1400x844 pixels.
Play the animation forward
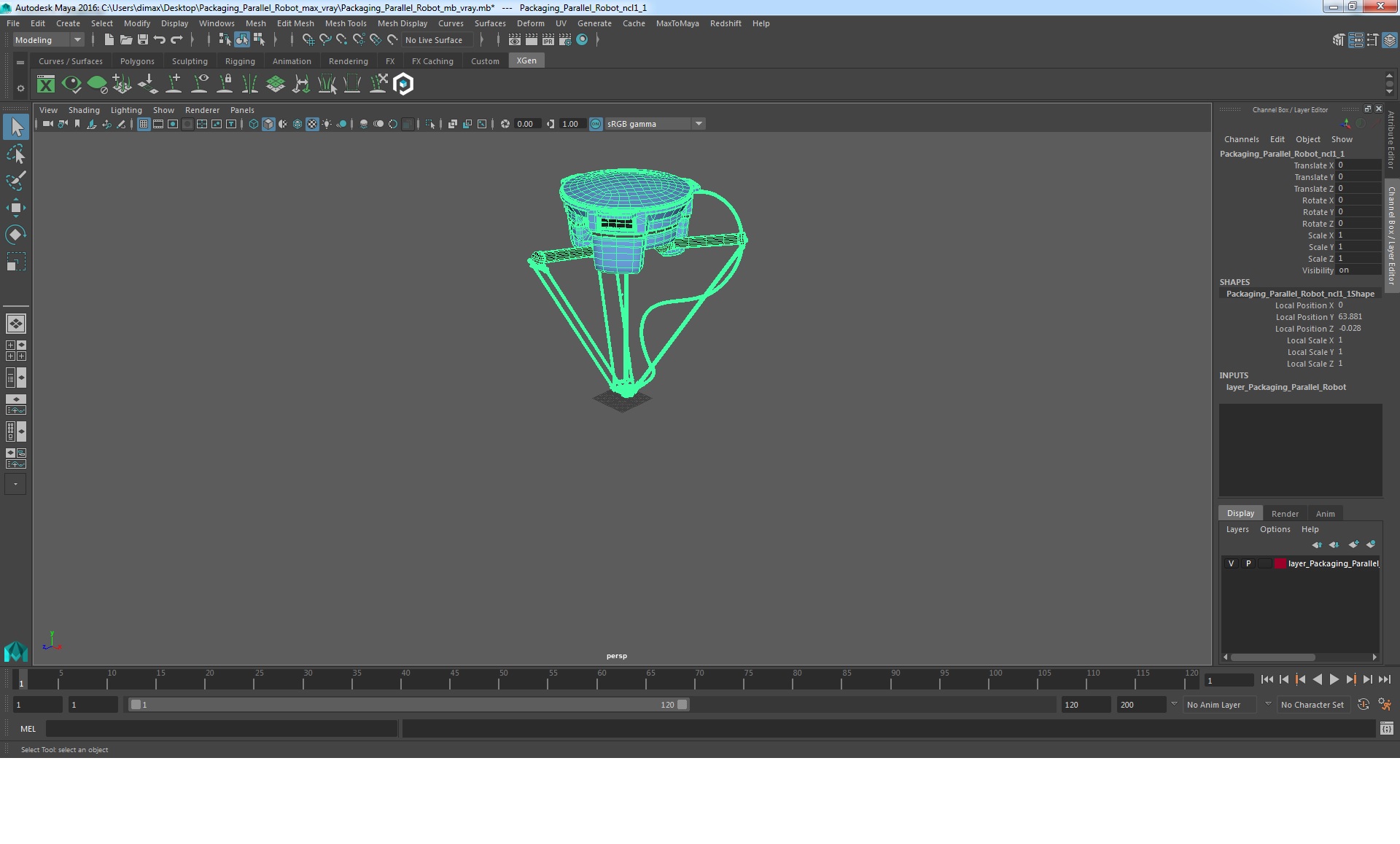(x=1334, y=679)
